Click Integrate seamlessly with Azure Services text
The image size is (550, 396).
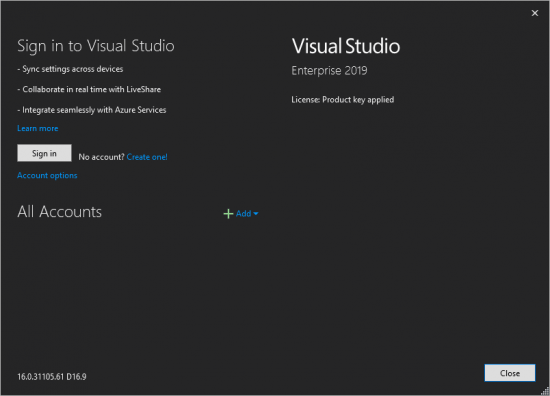point(92,110)
